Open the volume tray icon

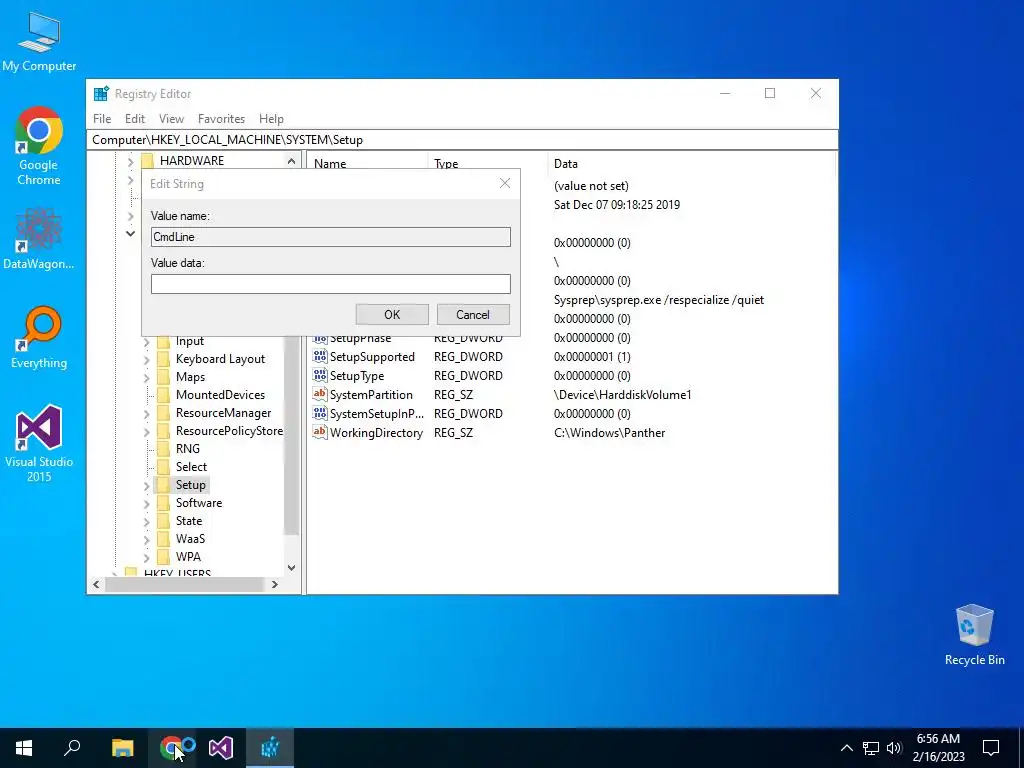(894, 748)
